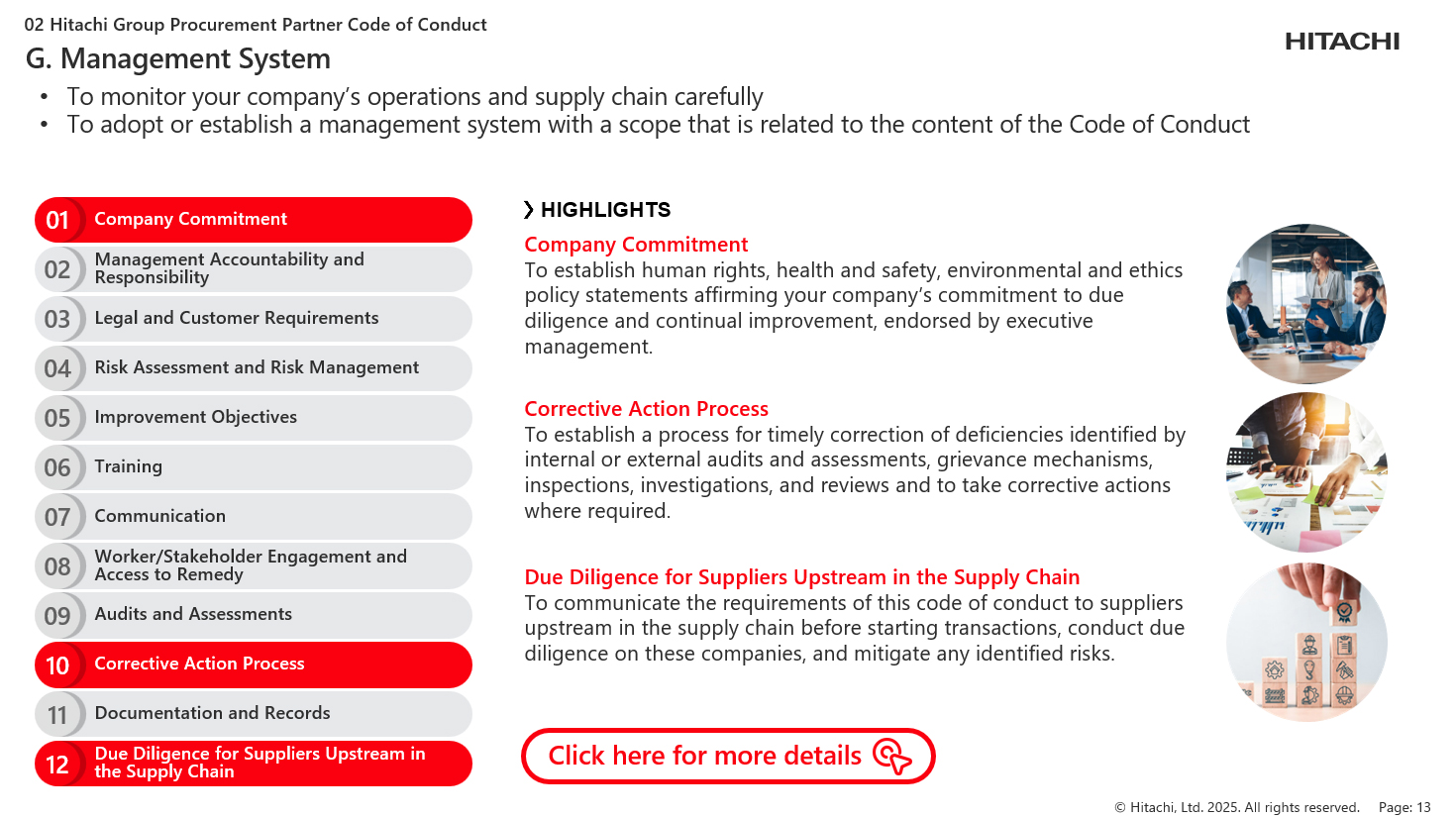
Task: Click the HIGHLIGHTS chevron arrow
Action: (x=529, y=210)
